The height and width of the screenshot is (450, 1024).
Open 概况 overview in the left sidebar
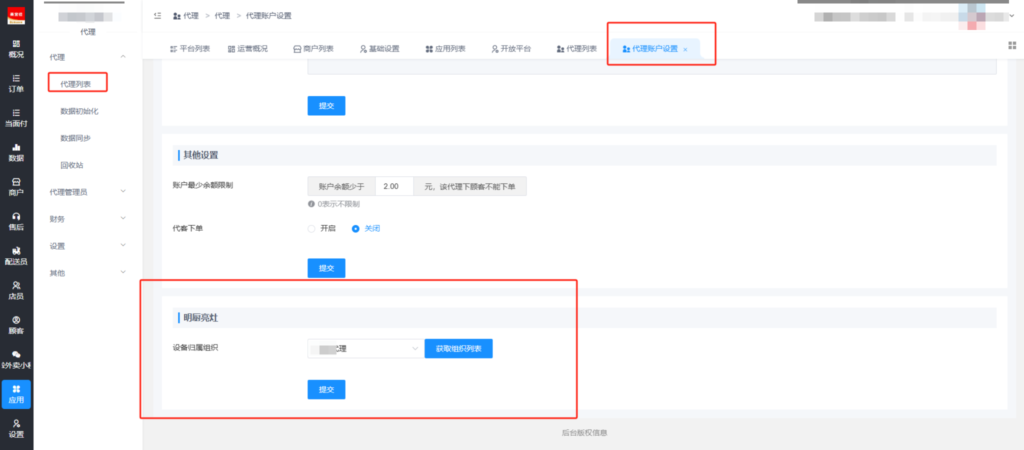point(16,49)
